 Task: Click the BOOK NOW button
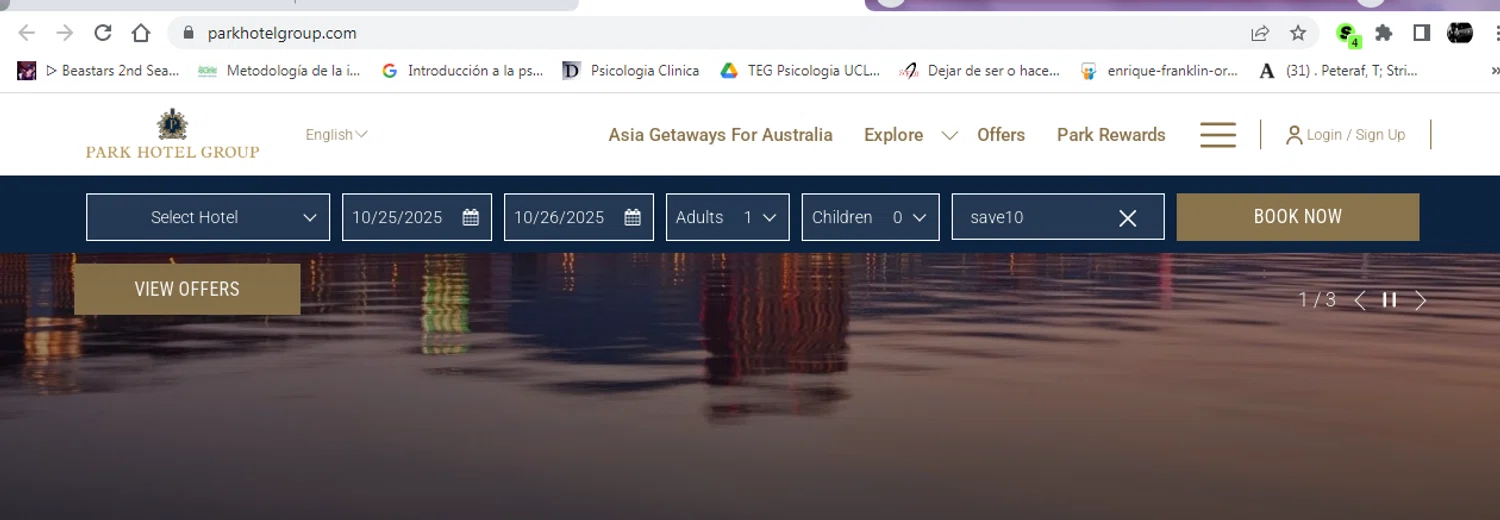pos(1298,217)
